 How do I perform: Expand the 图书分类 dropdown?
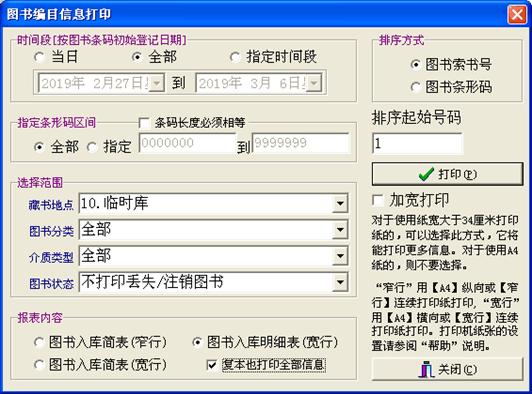point(340,230)
